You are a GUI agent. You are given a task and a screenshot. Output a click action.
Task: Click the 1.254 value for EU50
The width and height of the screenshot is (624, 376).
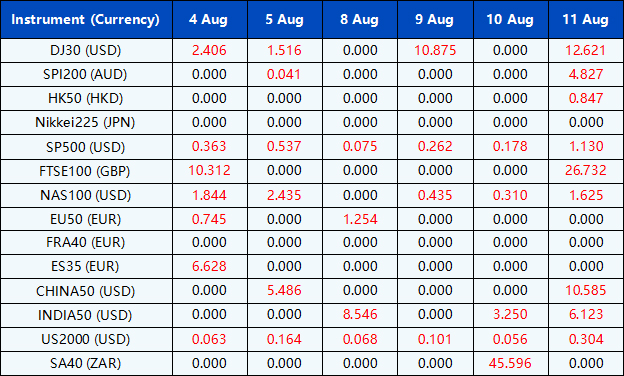pyautogui.click(x=360, y=219)
